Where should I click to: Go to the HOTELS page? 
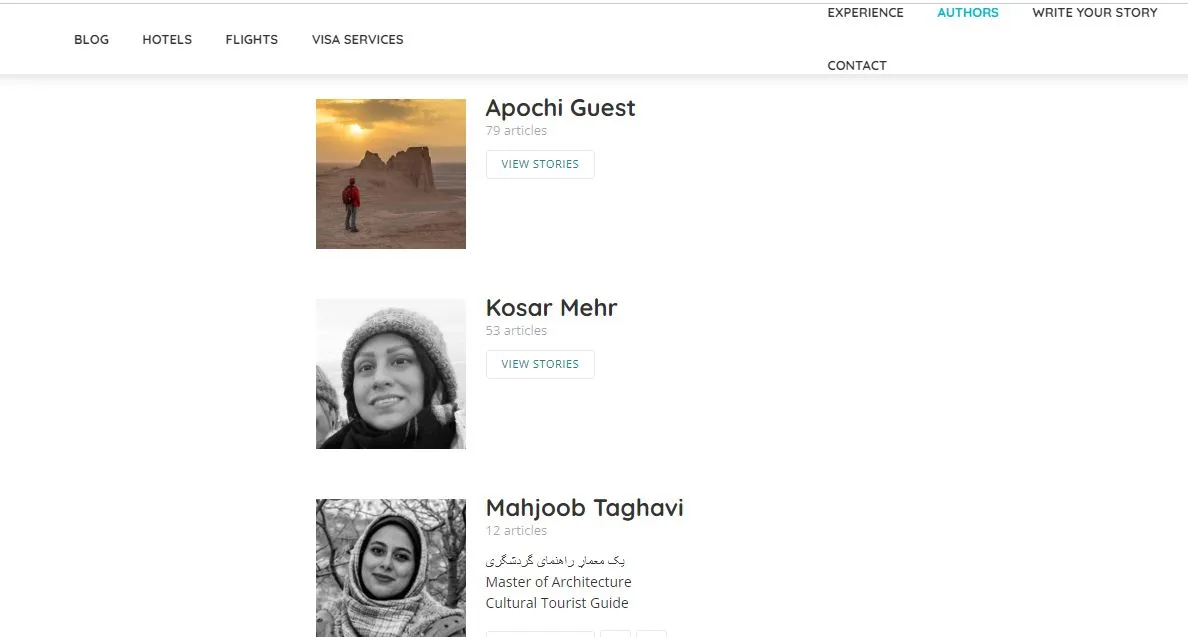[x=167, y=39]
